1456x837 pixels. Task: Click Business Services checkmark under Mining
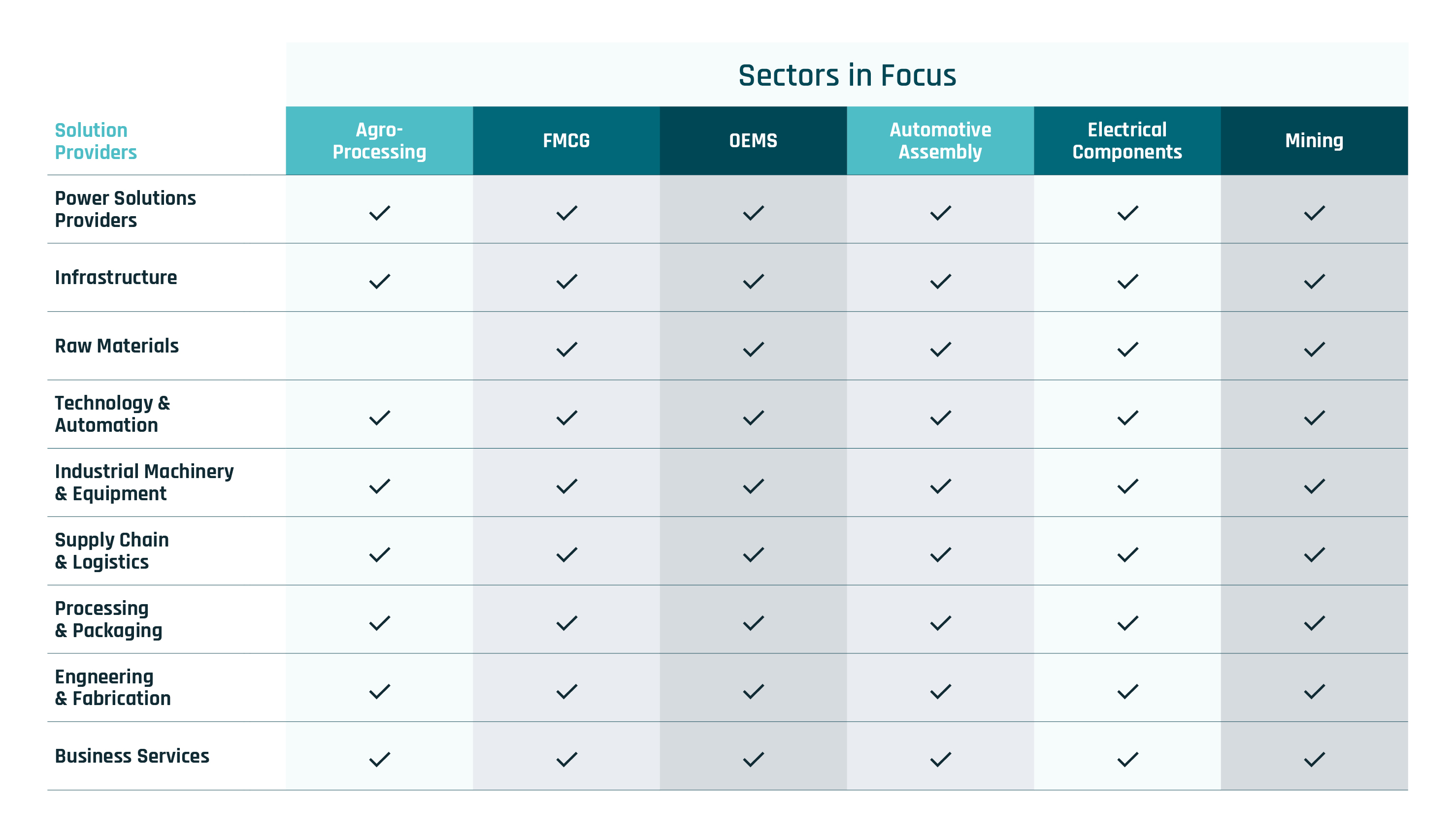[1314, 759]
